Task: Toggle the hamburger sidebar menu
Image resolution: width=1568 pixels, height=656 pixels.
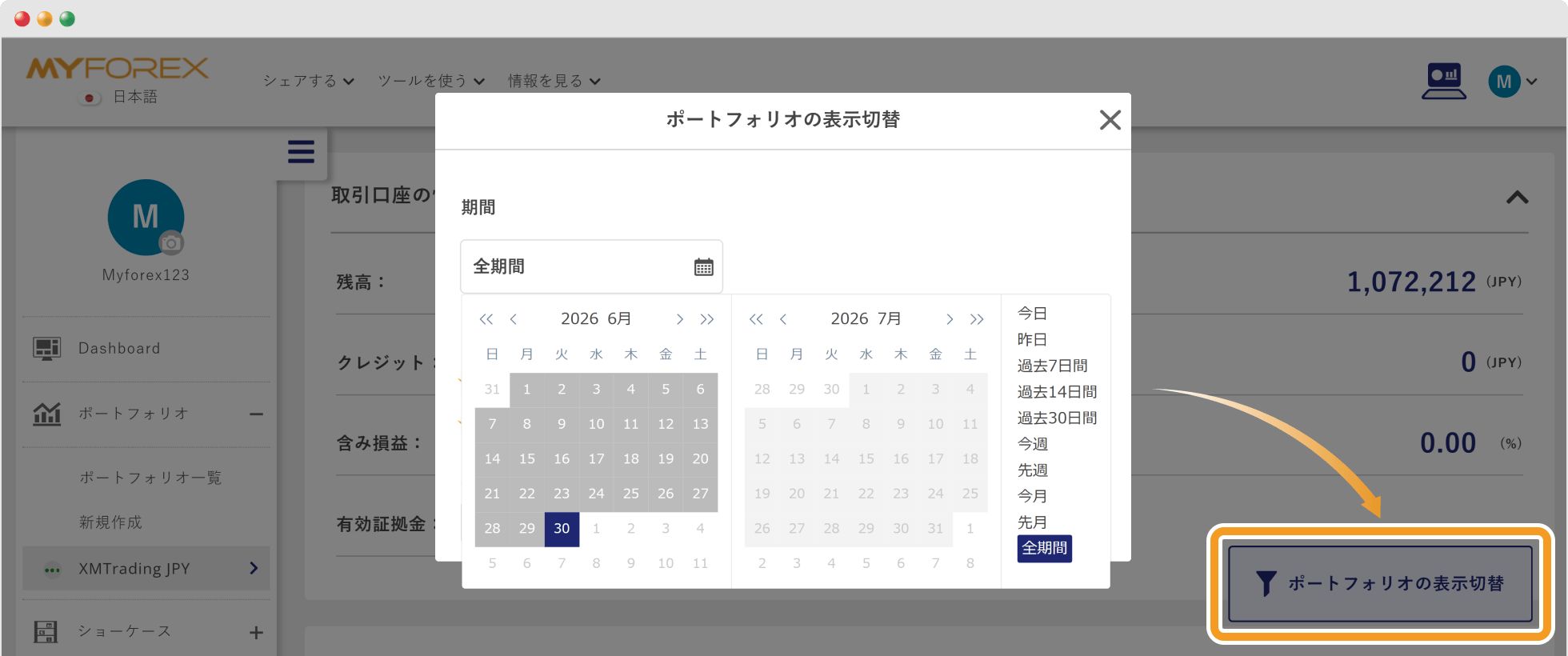Action: coord(301,152)
